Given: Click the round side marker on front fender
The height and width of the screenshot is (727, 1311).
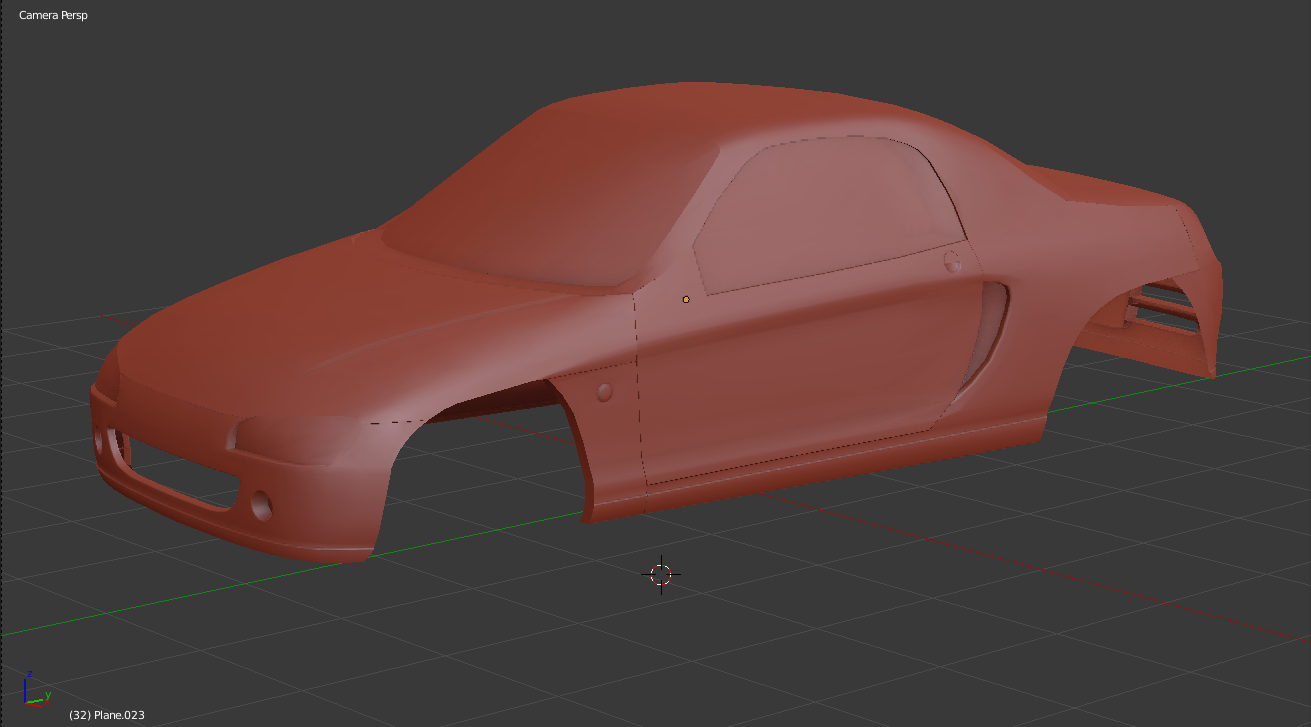Looking at the screenshot, I should tap(604, 392).
